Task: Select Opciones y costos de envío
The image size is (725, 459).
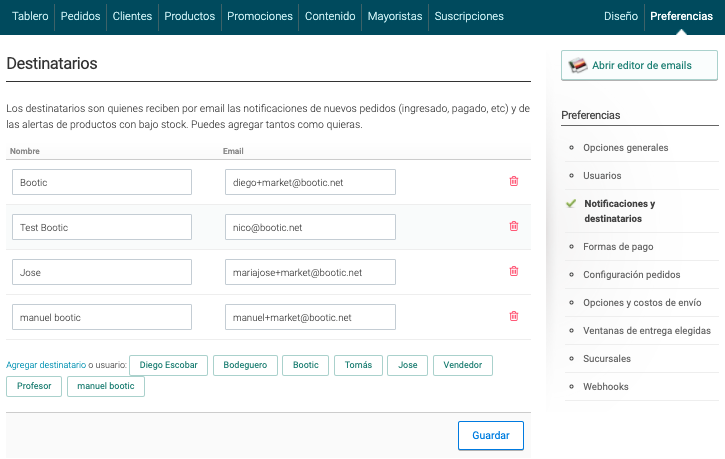Action: click(x=642, y=303)
